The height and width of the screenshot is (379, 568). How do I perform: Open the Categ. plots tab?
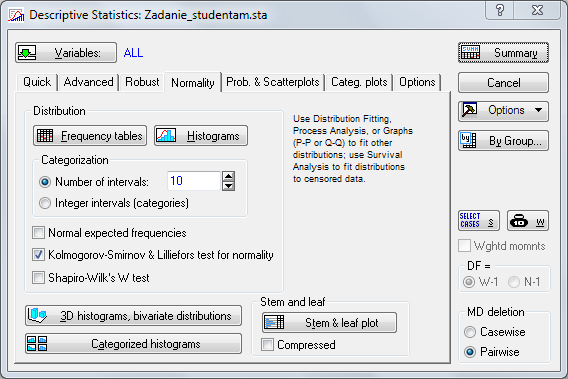click(359, 82)
